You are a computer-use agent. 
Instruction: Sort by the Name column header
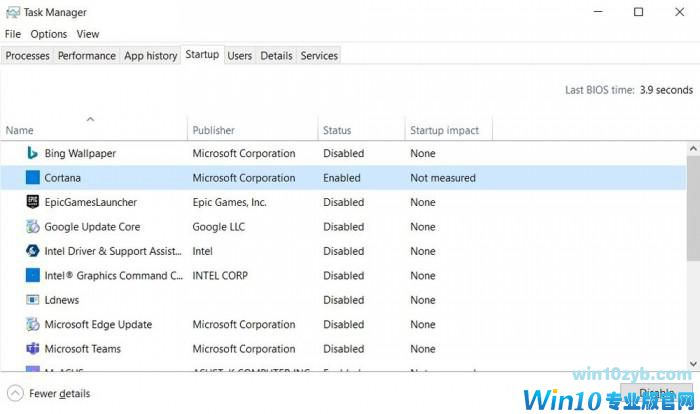click(x=20, y=130)
